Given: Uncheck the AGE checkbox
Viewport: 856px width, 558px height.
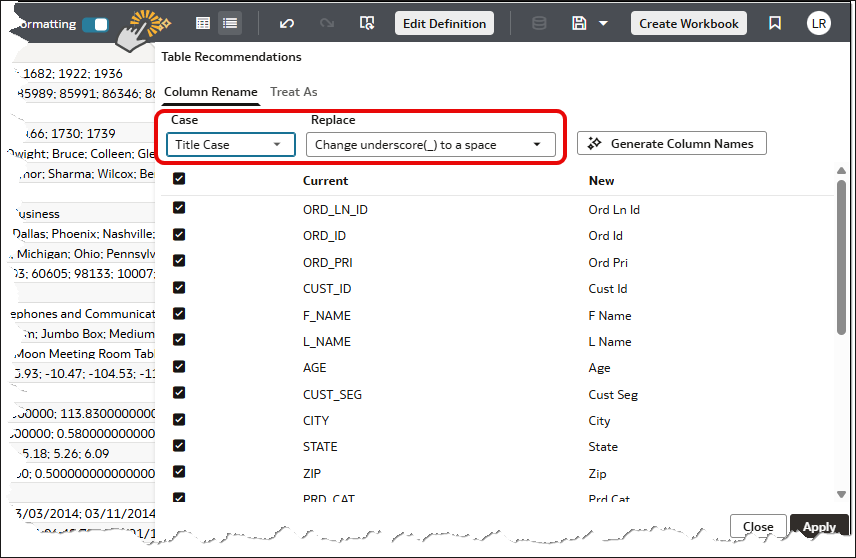Looking at the screenshot, I should (x=179, y=366).
